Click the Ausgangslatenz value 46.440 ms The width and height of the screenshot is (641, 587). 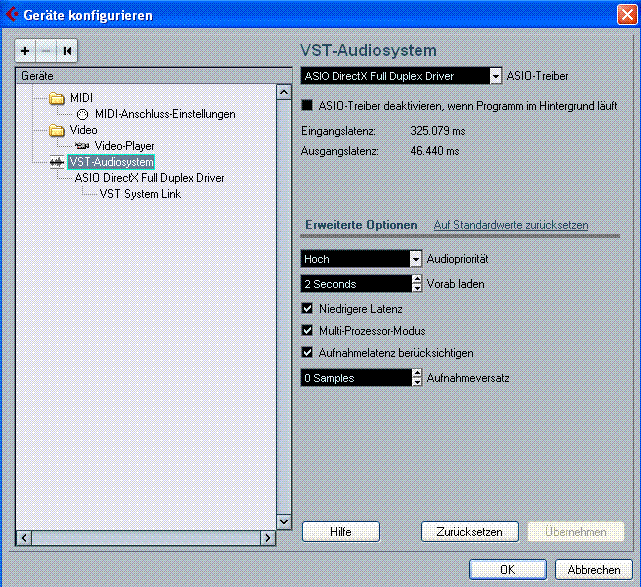tap(435, 151)
